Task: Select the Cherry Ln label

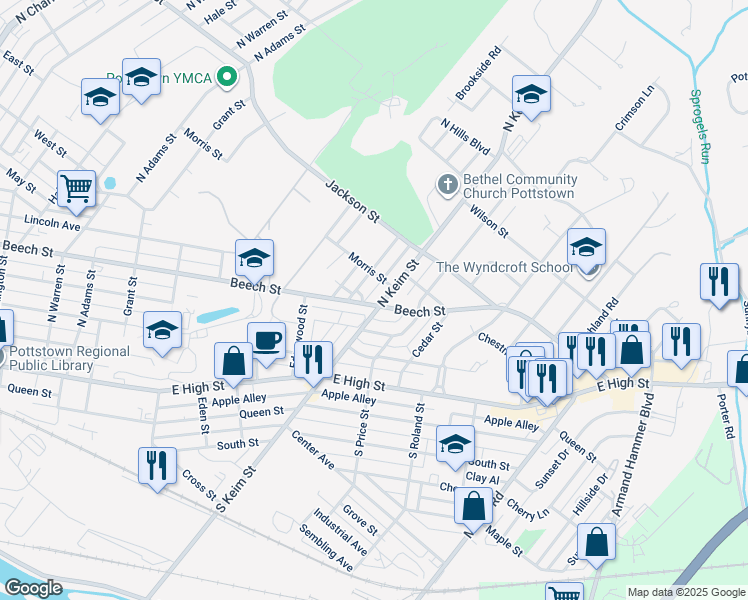Action: [528, 509]
